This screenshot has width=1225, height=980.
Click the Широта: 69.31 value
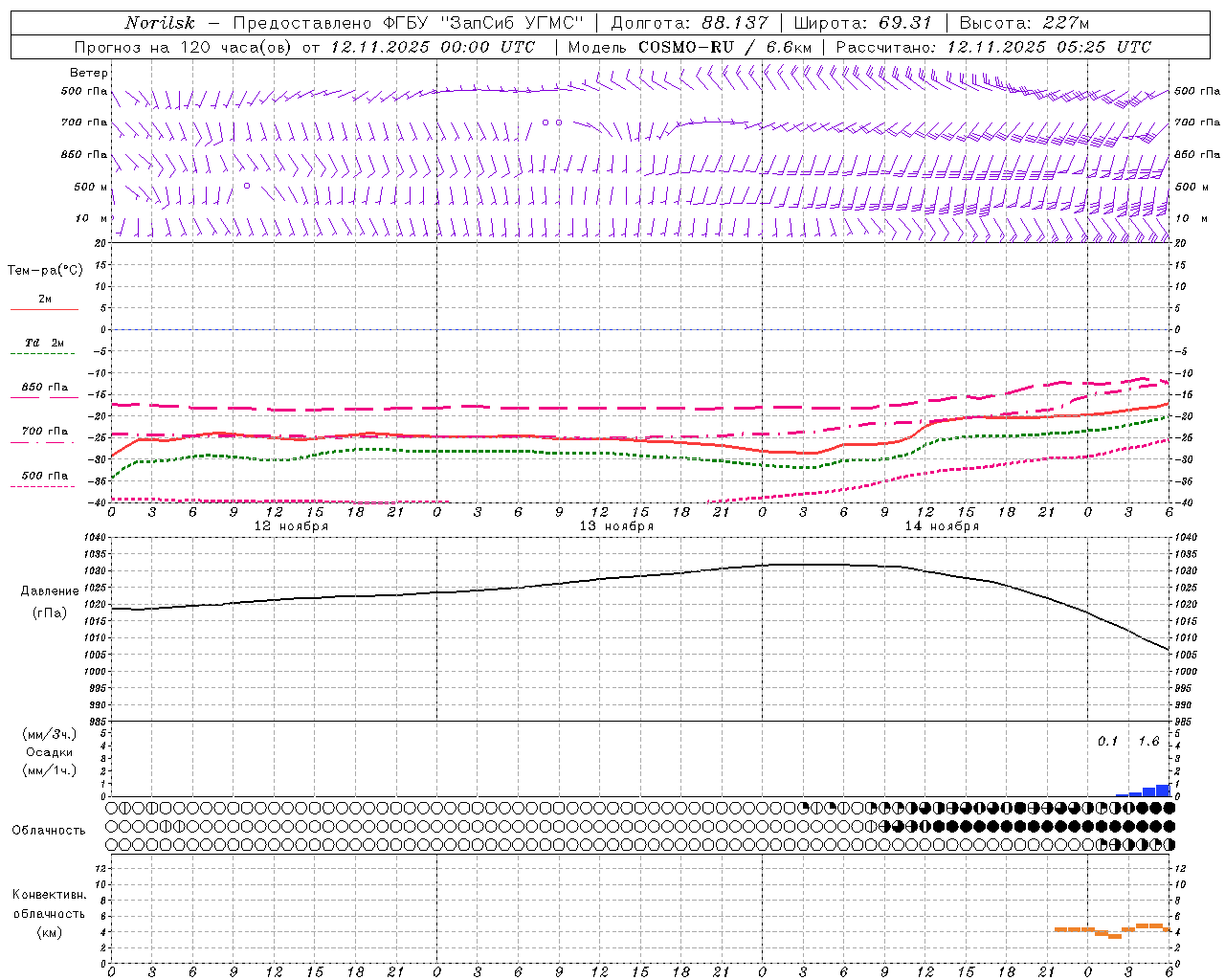tap(863, 23)
